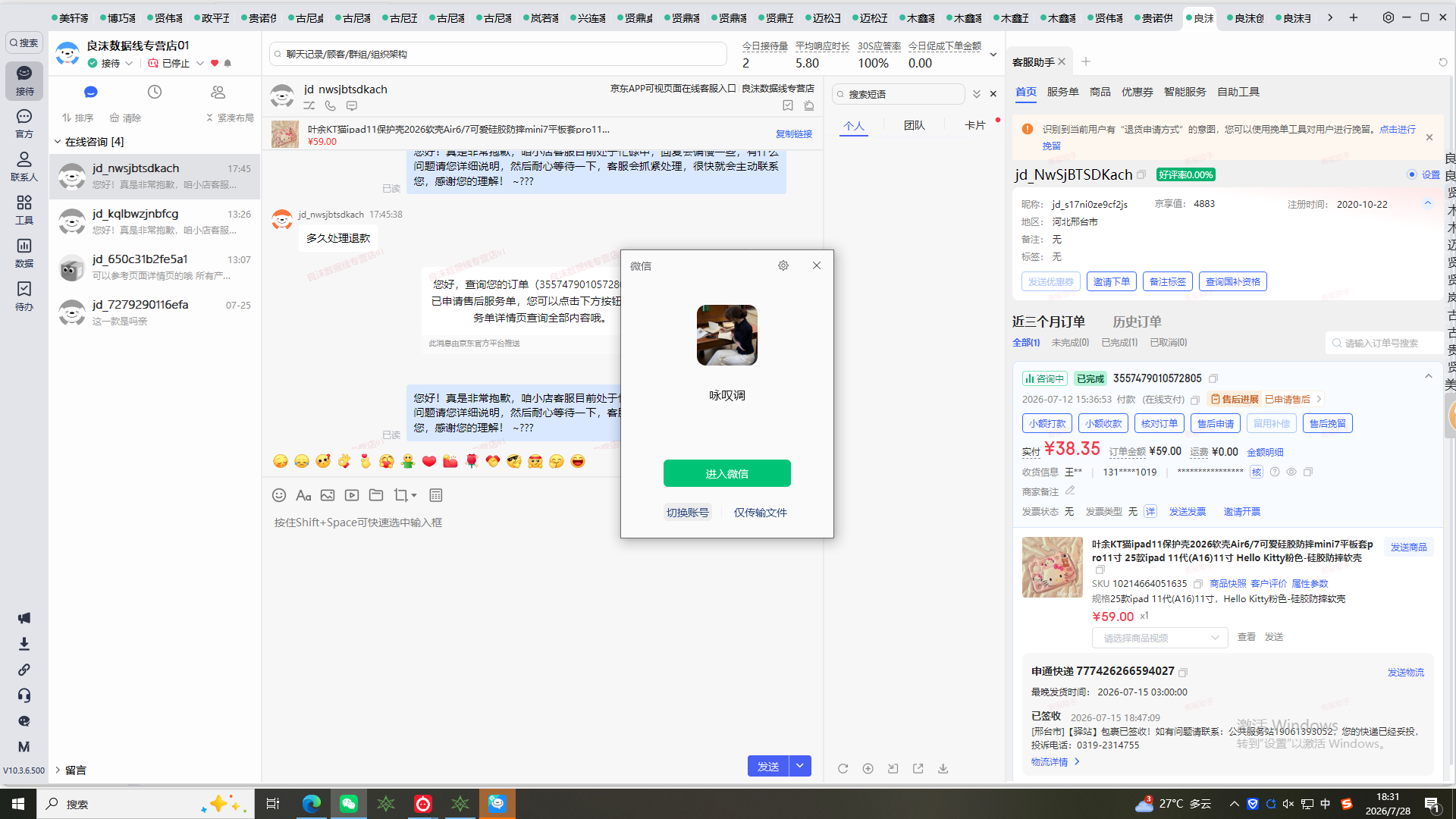Image resolution: width=1456 pixels, height=819 pixels.
Task: Toggle the notification bell beside 已停止
Action: point(227,64)
